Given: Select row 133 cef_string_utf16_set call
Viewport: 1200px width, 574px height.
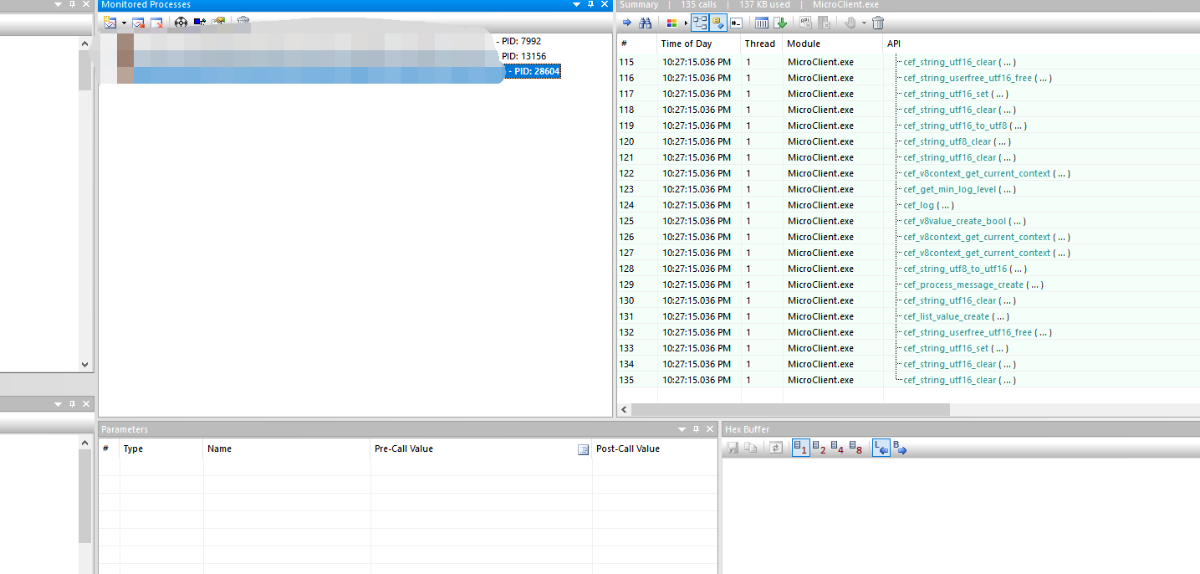Looking at the screenshot, I should coord(908,348).
